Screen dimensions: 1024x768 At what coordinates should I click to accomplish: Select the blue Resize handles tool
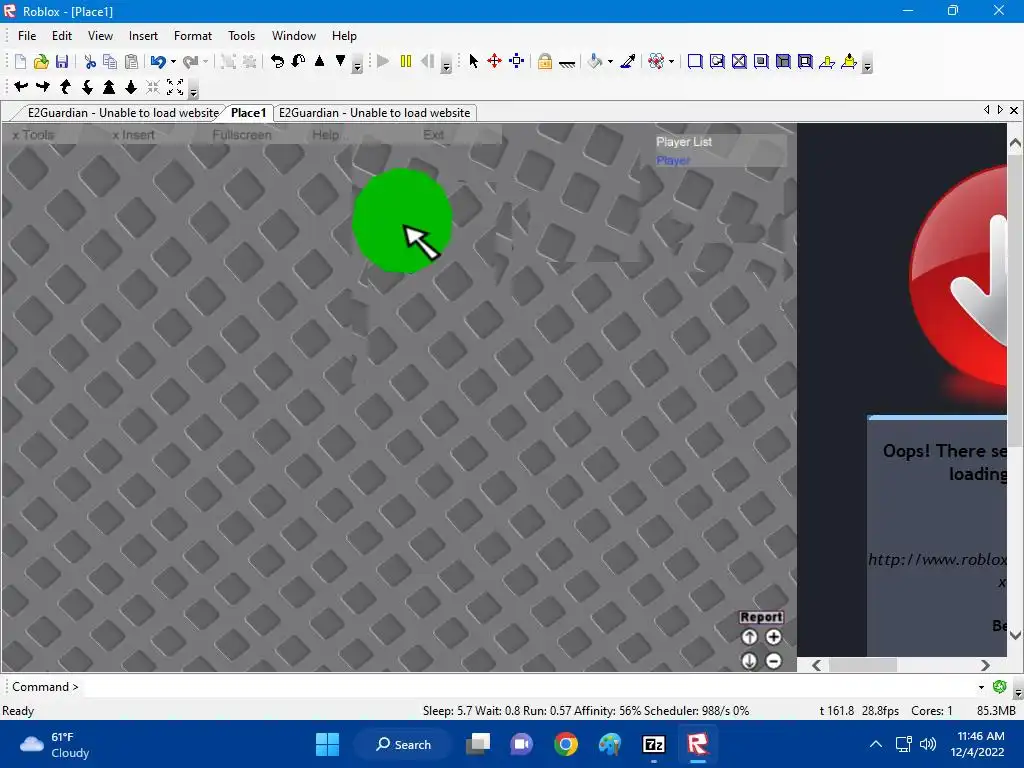click(517, 61)
